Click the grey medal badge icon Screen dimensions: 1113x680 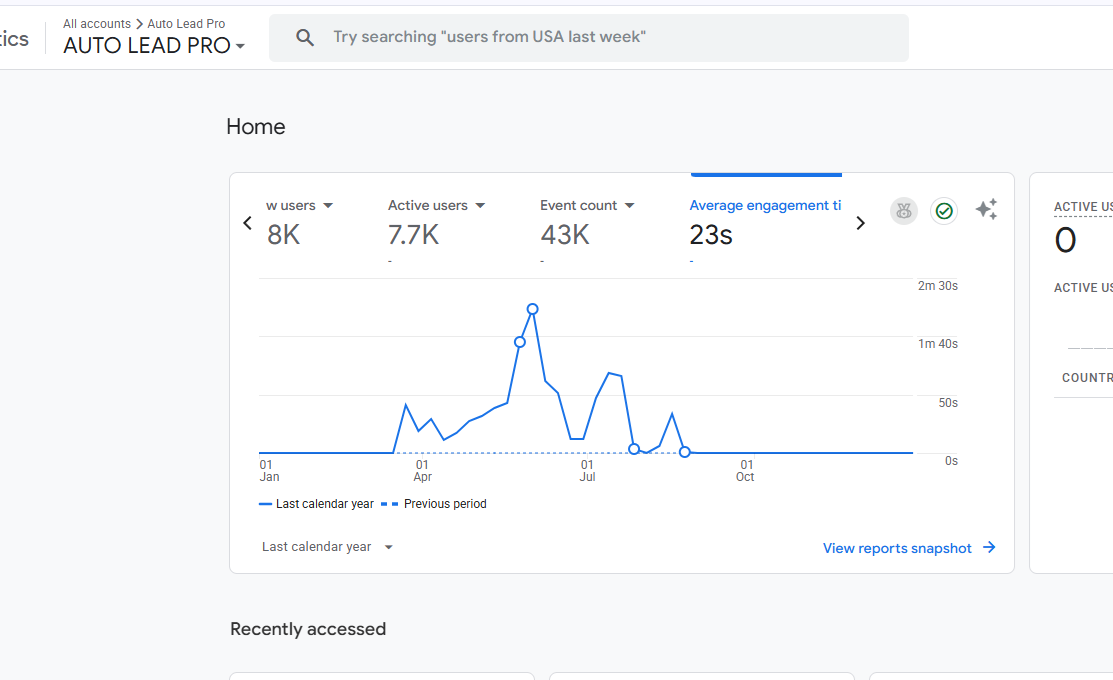click(904, 211)
